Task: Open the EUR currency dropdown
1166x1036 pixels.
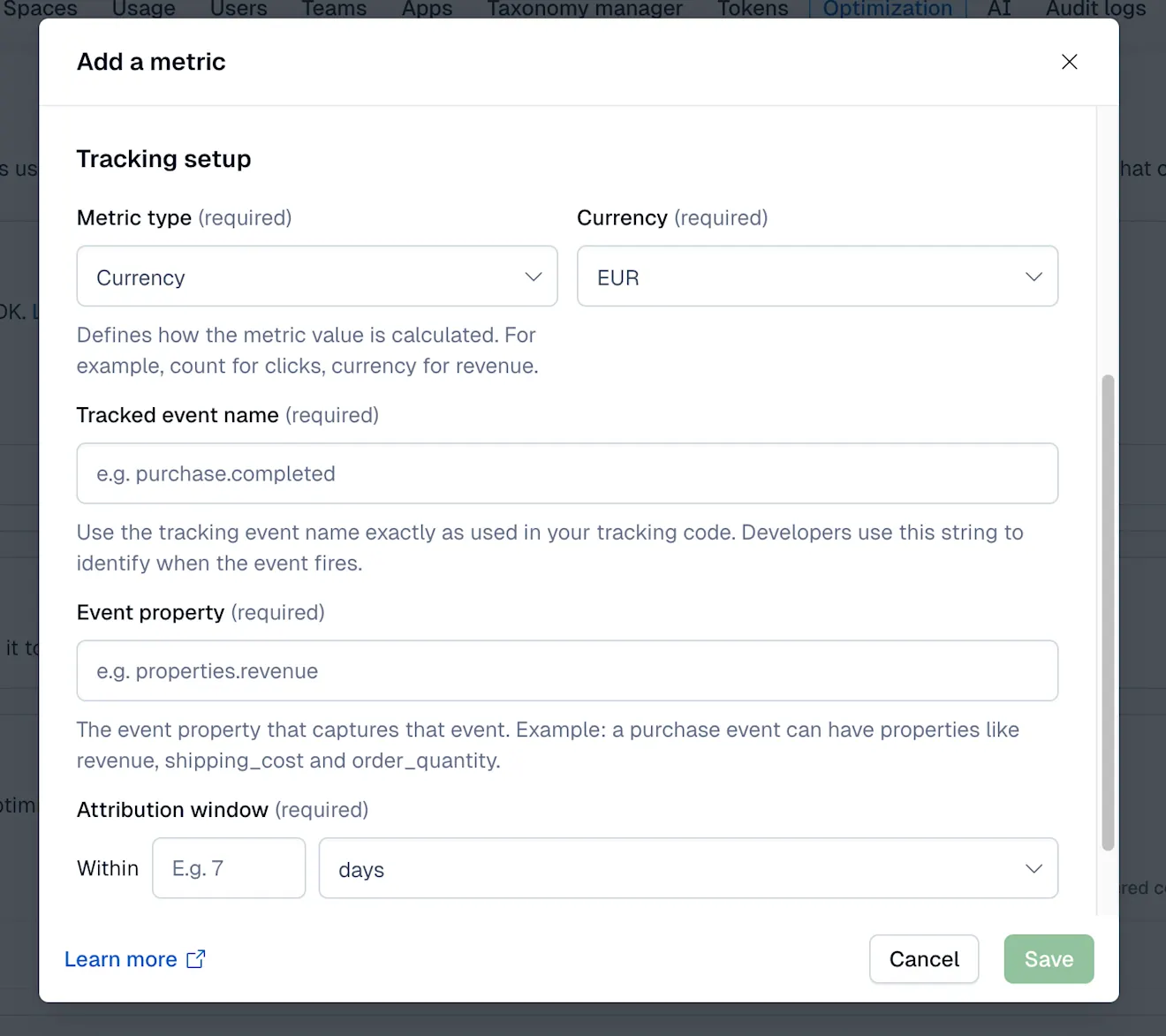Action: click(x=816, y=276)
